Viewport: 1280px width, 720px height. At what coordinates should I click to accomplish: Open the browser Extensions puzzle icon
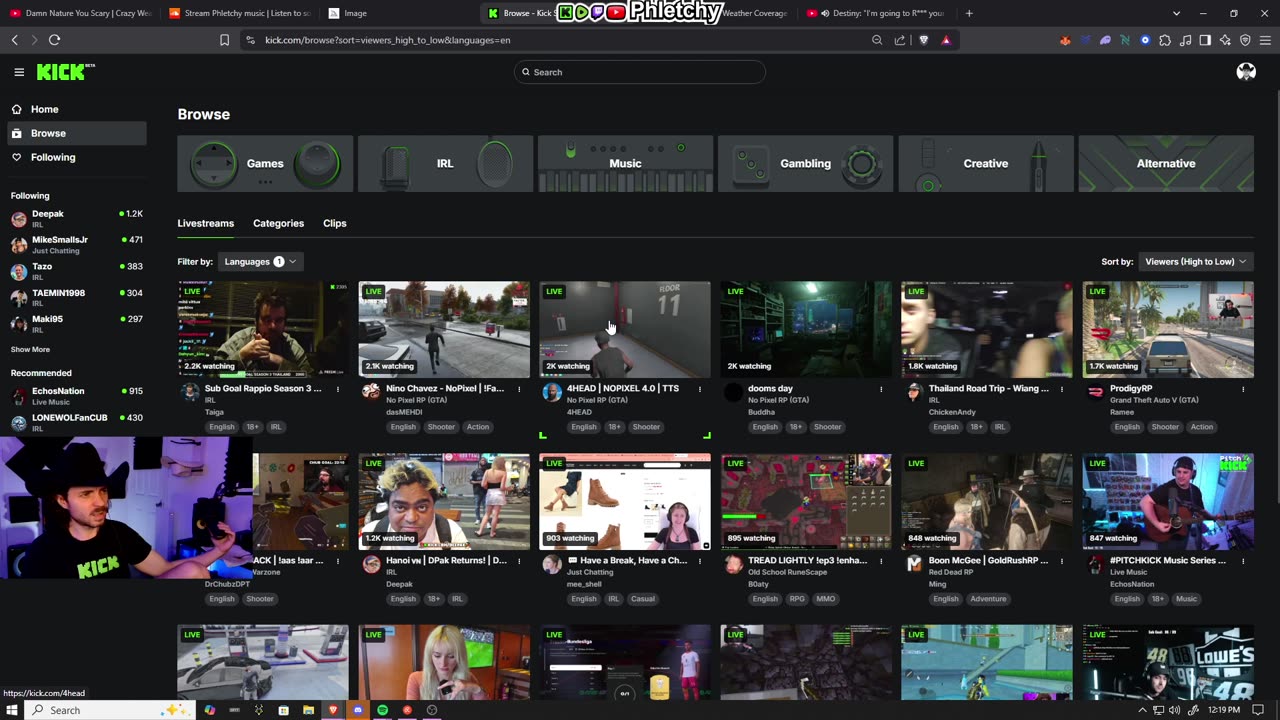[1165, 40]
